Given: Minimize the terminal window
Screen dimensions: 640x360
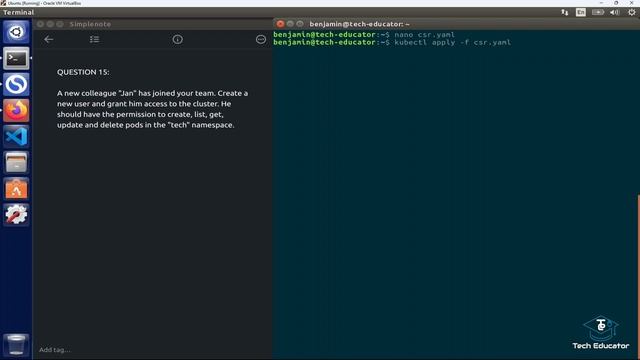Looking at the screenshot, I should point(290,24).
